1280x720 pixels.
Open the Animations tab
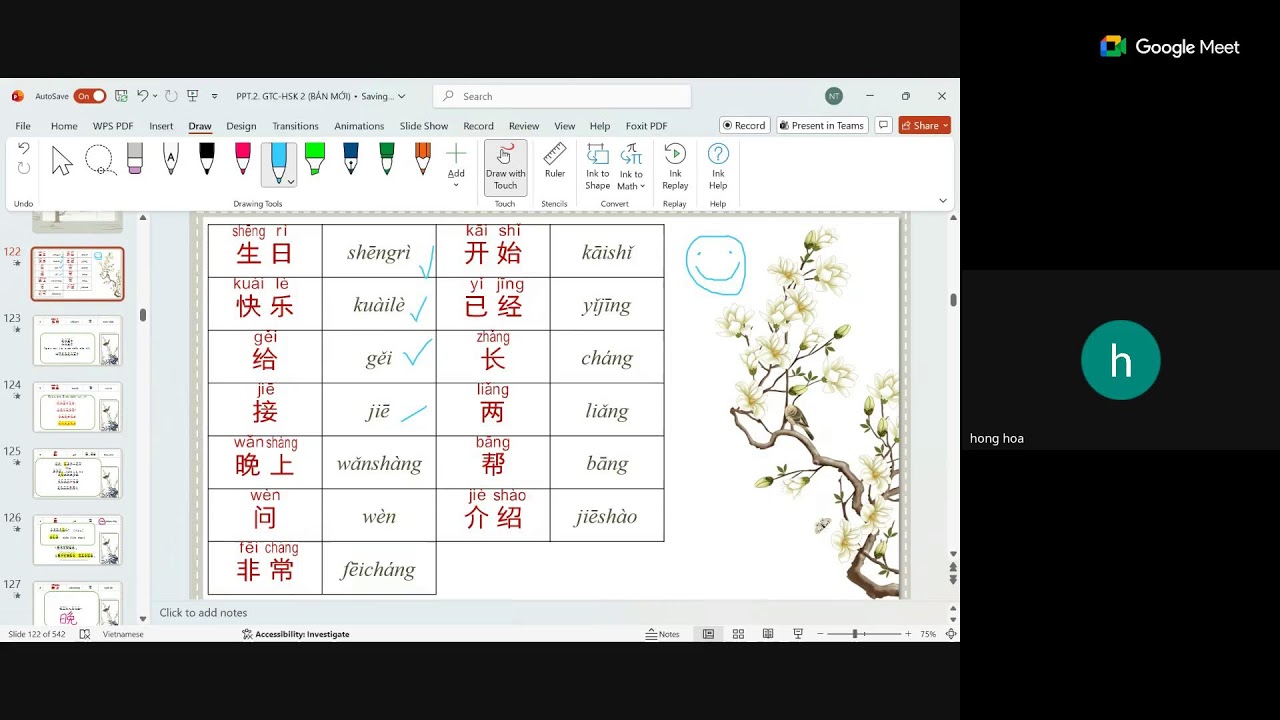click(x=359, y=126)
